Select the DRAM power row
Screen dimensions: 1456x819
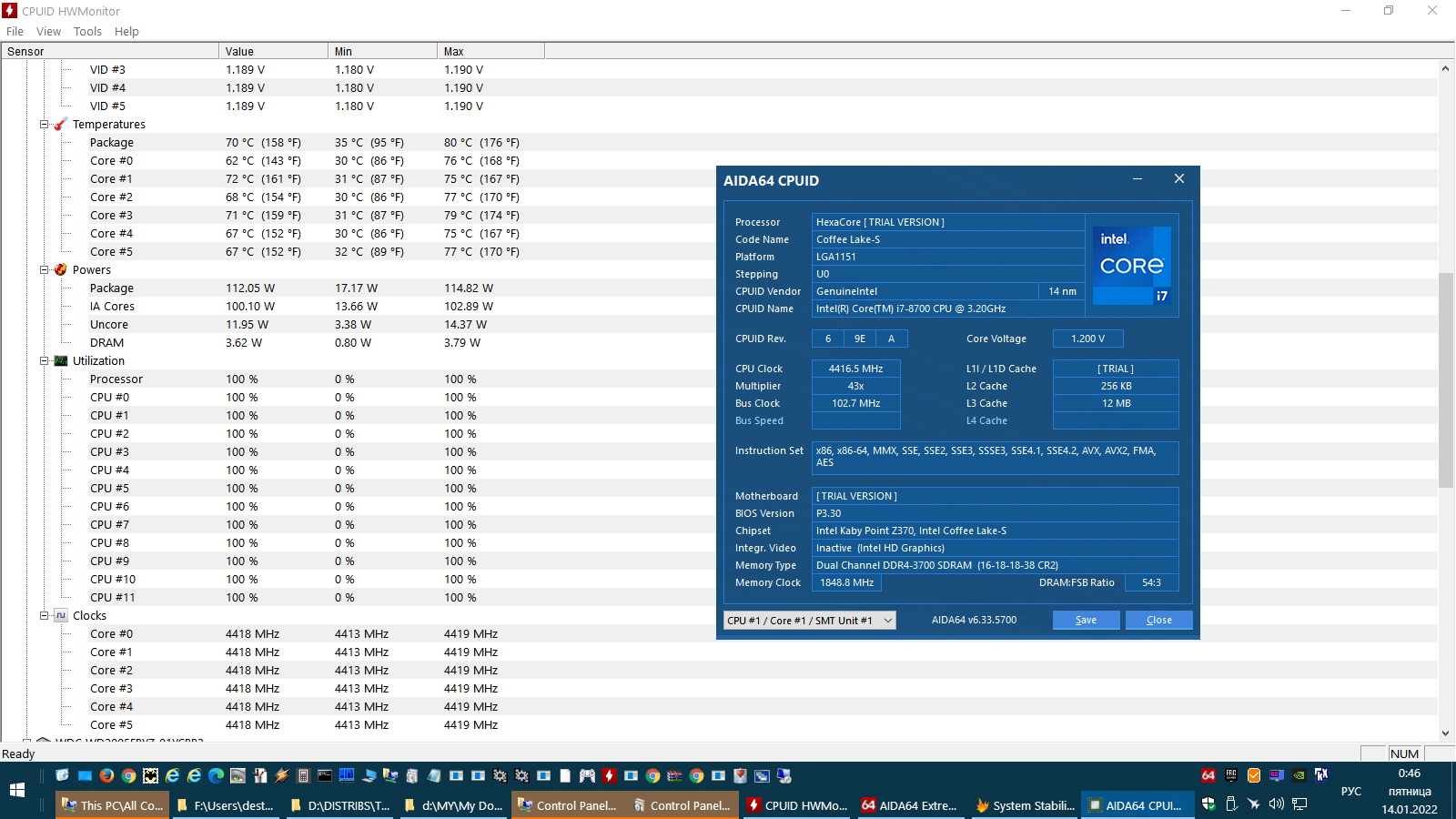(x=719, y=343)
